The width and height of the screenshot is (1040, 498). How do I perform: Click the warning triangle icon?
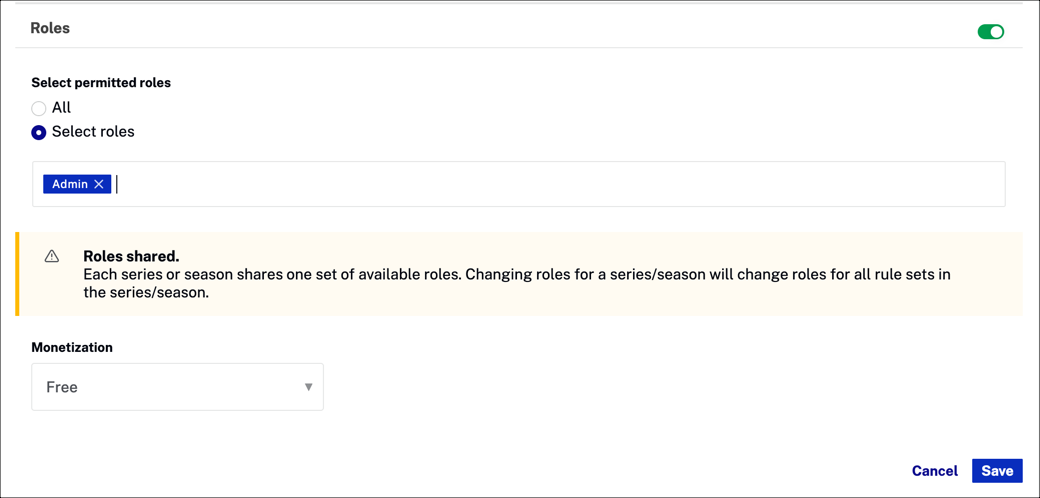[x=52, y=257]
